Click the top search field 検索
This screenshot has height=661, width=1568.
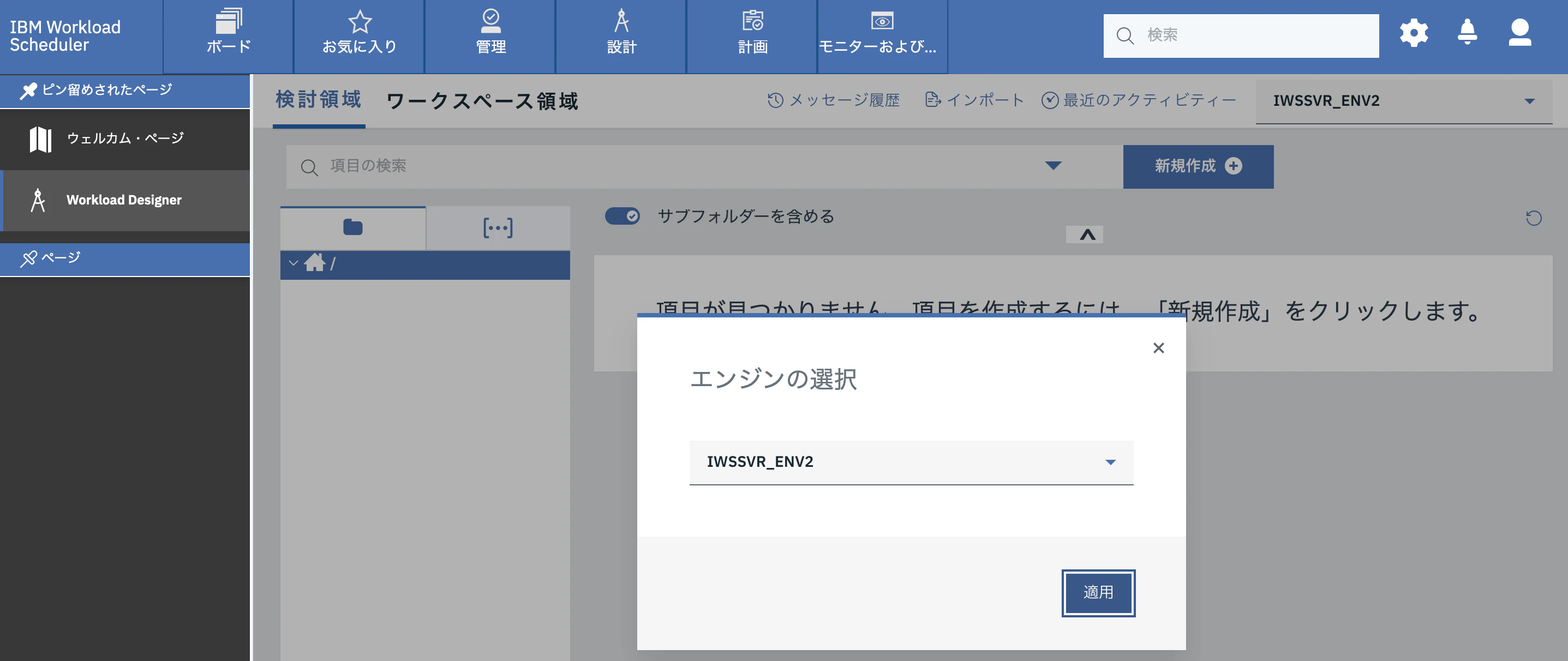pos(1241,35)
